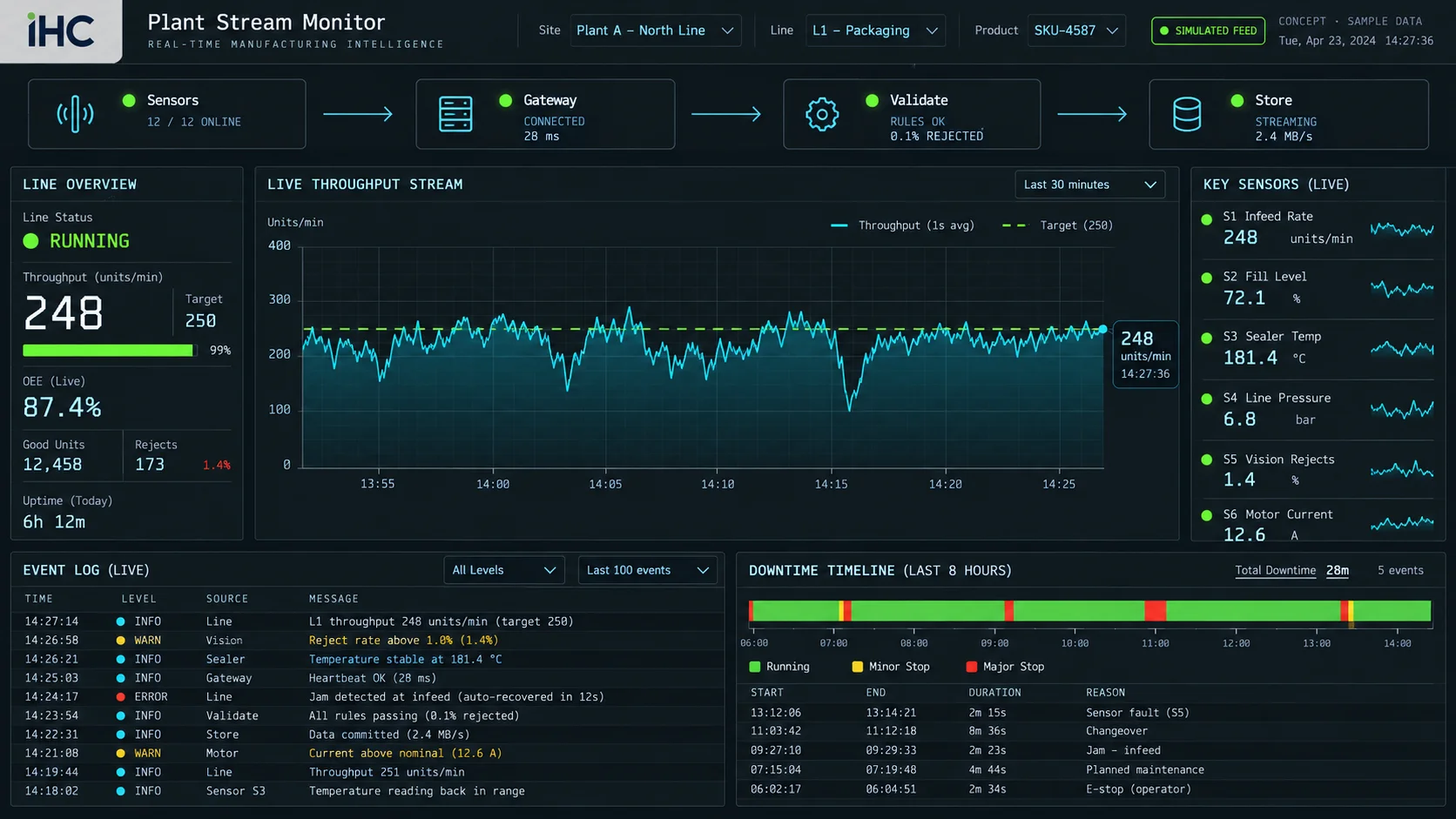The height and width of the screenshot is (819, 1456).
Task: Toggle Running legend in downtime timeline
Action: (779, 667)
